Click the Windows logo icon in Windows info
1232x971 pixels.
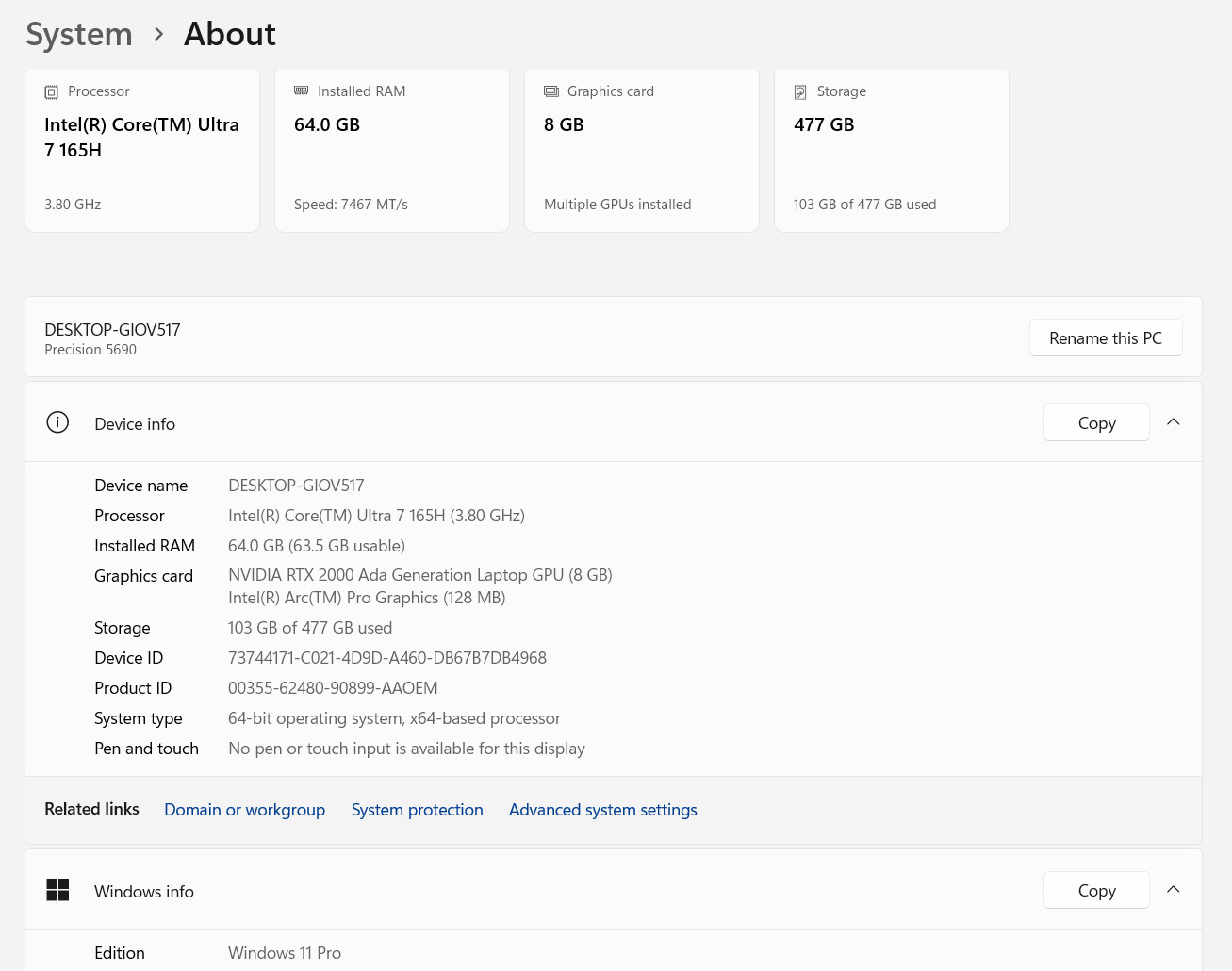(57, 890)
